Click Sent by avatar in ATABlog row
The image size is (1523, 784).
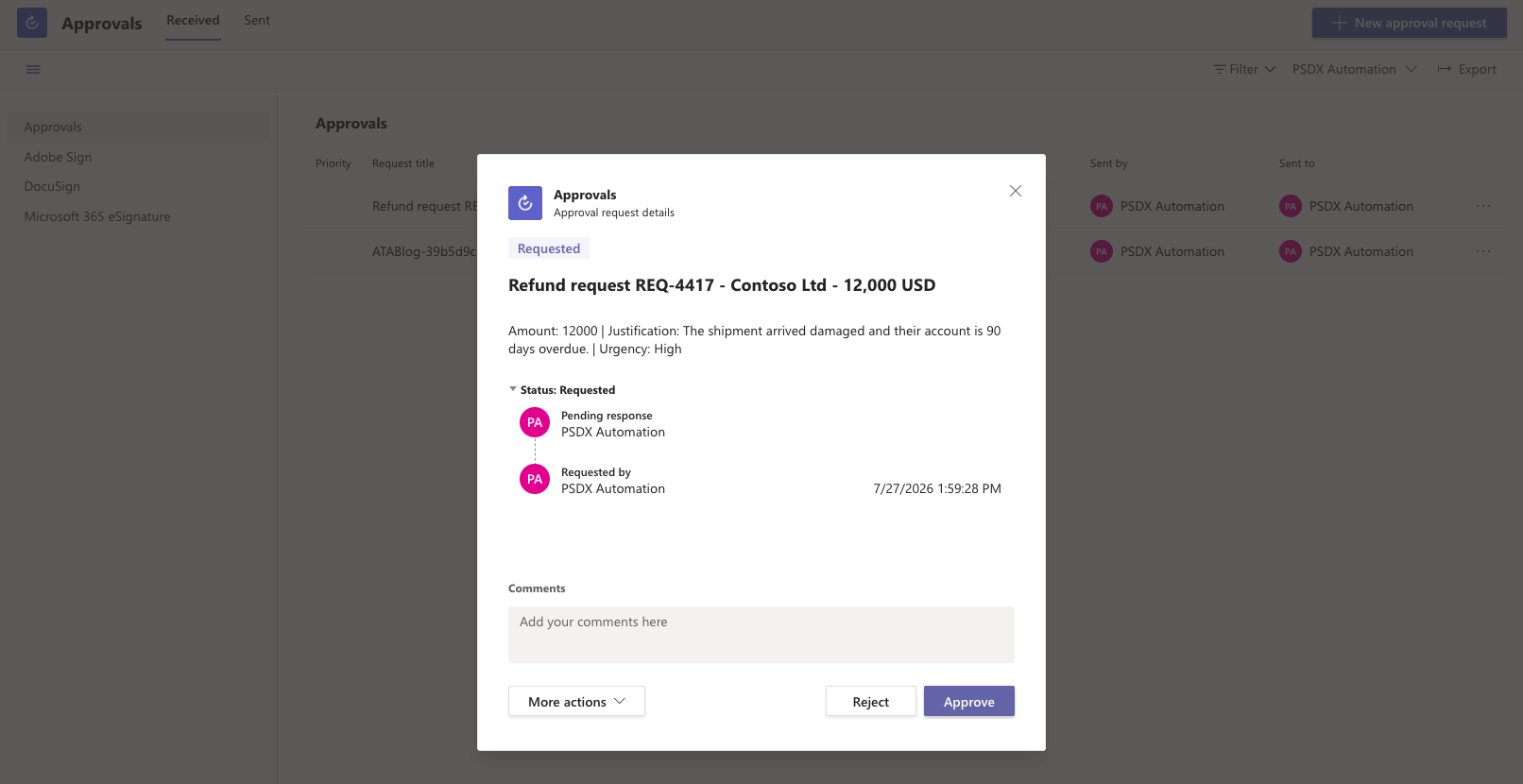[1102, 251]
